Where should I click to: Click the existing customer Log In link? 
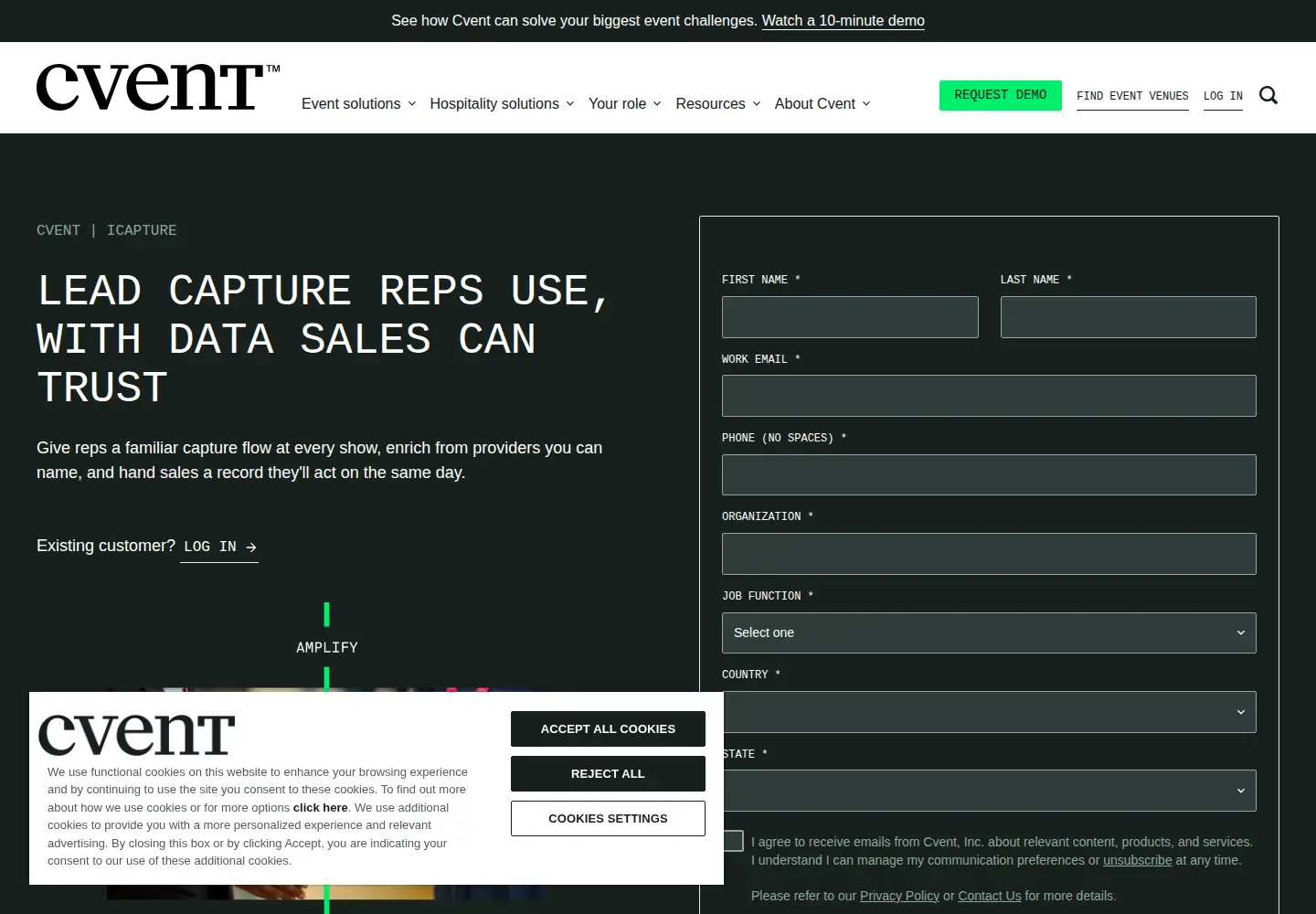(x=219, y=547)
